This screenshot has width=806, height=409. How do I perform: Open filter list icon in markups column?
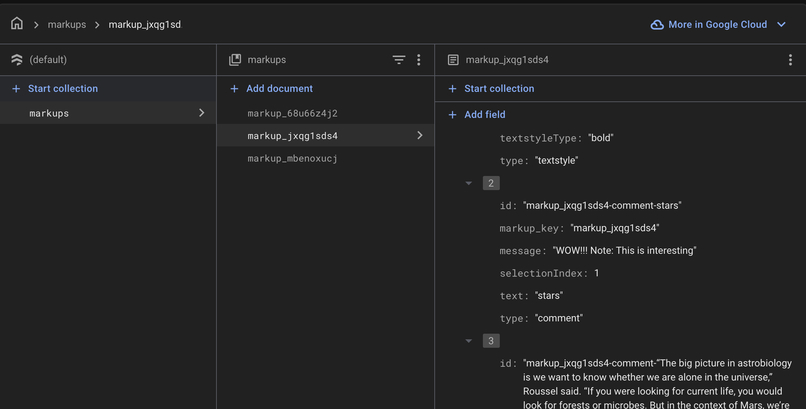pyautogui.click(x=398, y=60)
